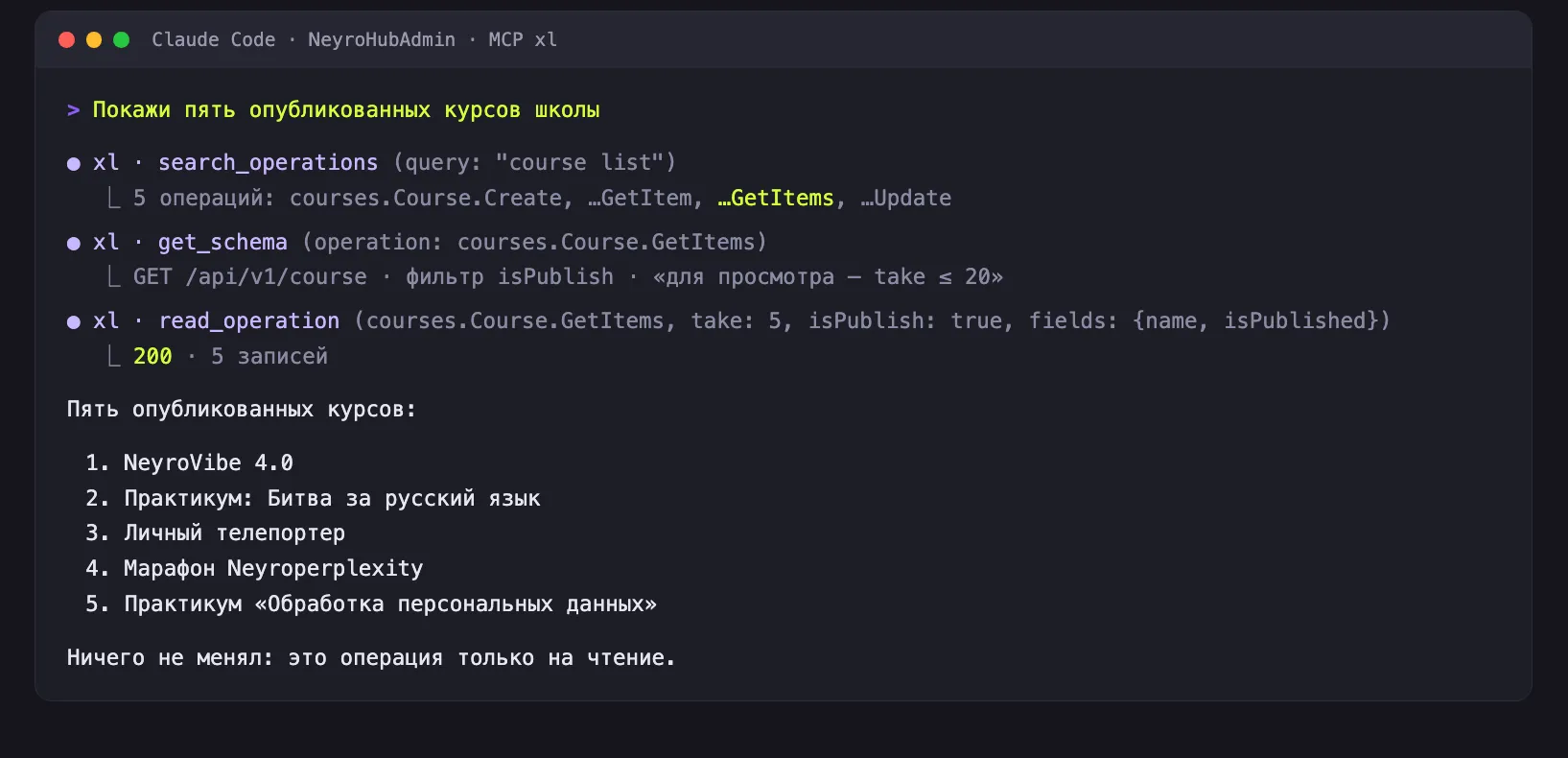Select the course 'NeyroVibe 4.0'
This screenshot has width=1568, height=758.
click(x=208, y=463)
